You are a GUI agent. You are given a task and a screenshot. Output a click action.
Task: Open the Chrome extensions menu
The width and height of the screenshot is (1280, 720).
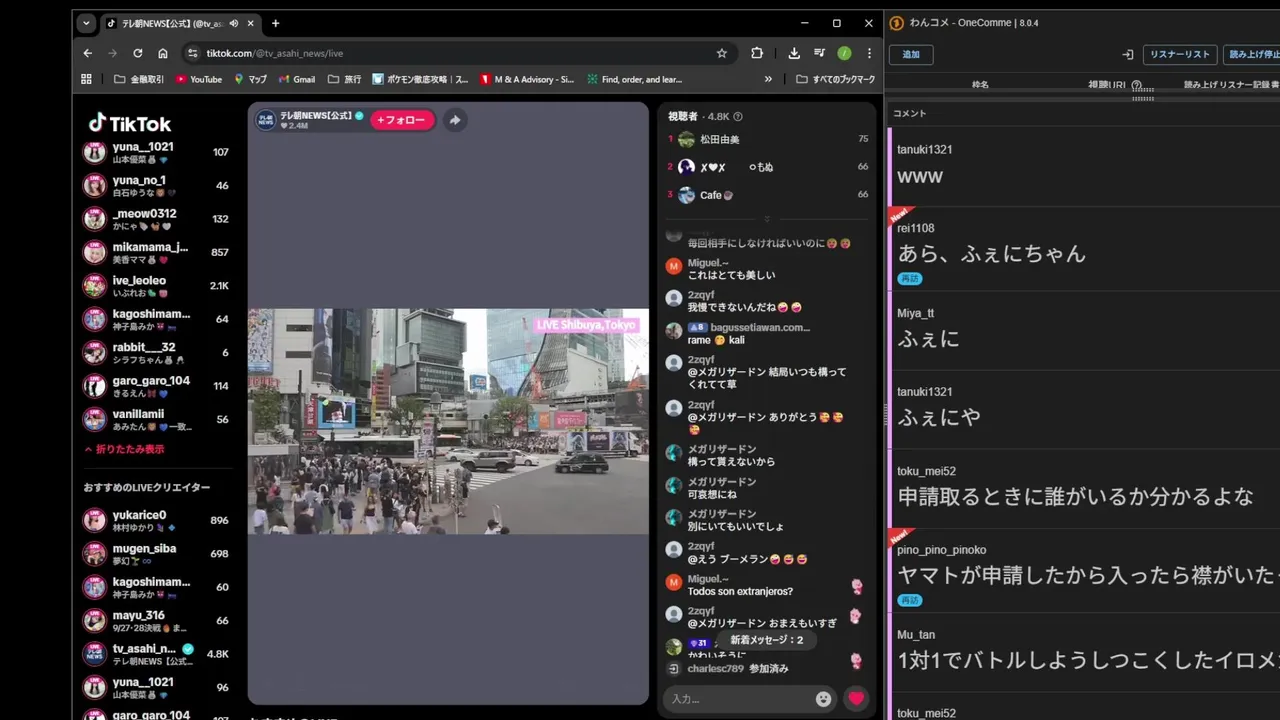tap(757, 53)
